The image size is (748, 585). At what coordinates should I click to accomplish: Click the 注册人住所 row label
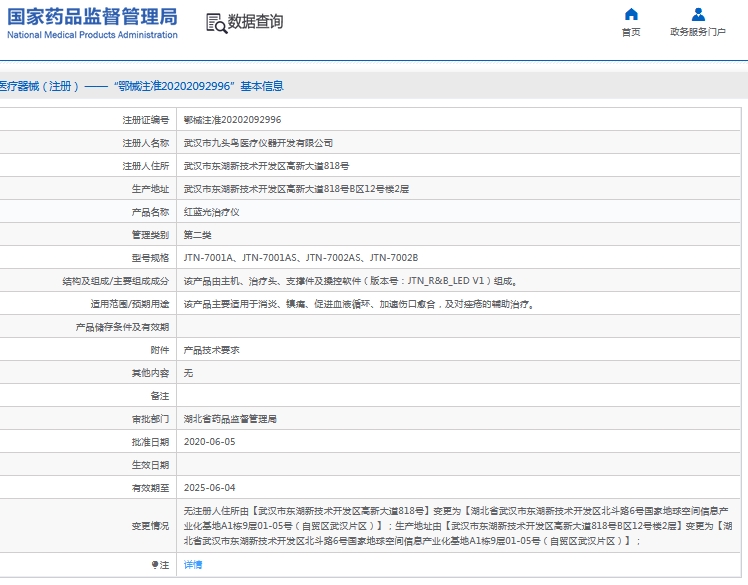[x=145, y=166]
